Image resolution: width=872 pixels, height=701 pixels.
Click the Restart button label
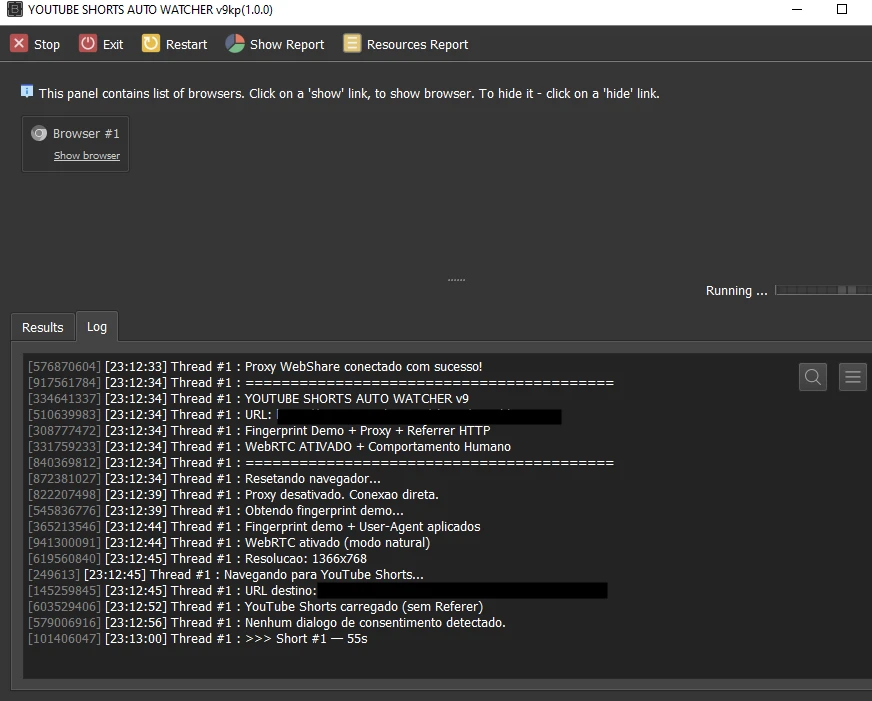pyautogui.click(x=186, y=44)
